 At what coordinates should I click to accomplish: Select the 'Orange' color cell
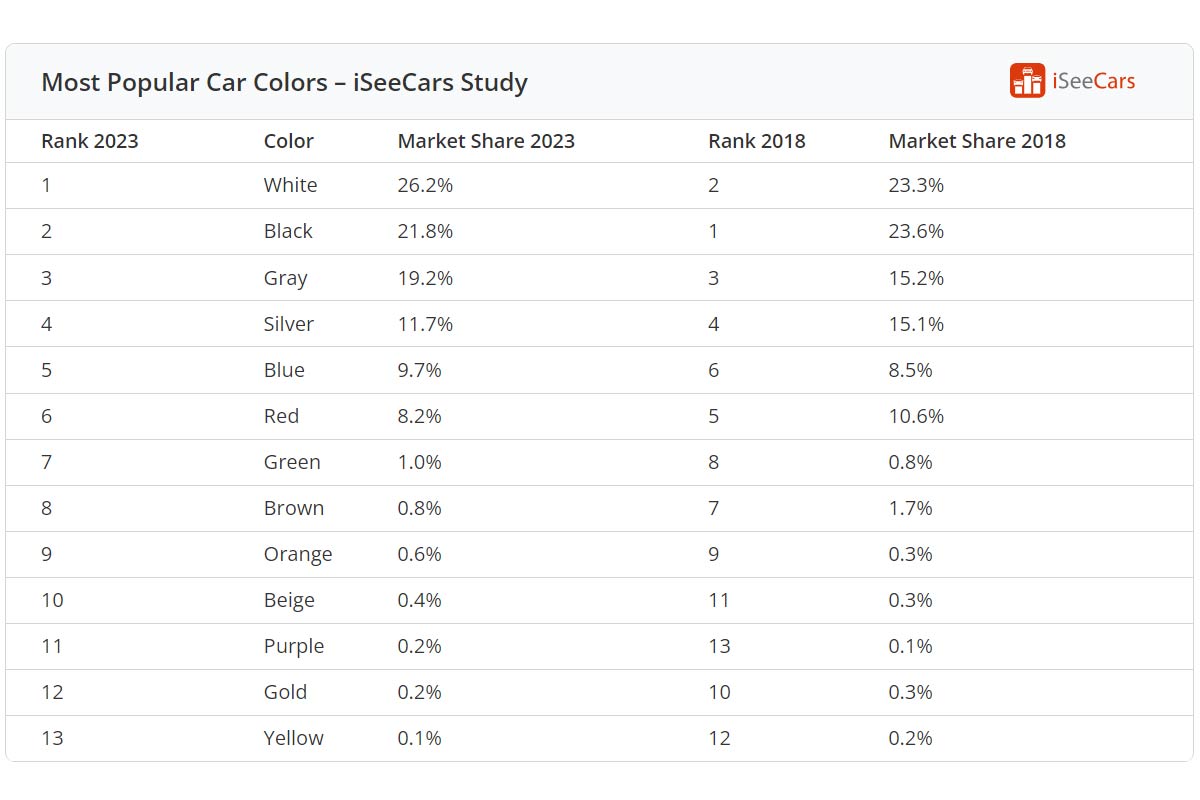click(x=298, y=554)
